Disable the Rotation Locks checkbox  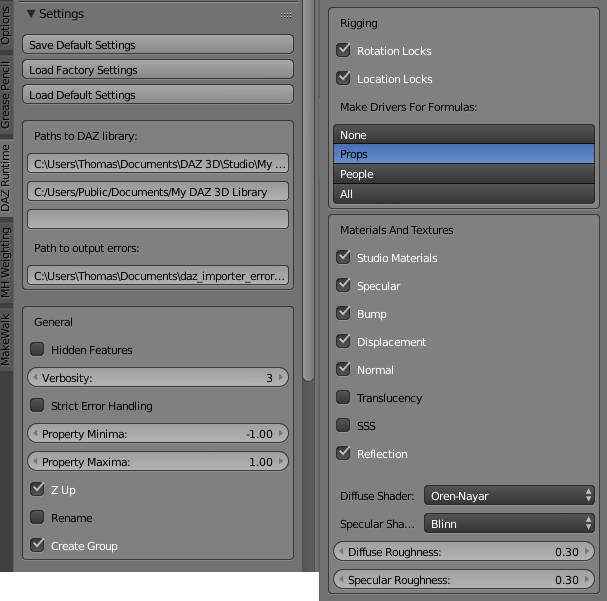(x=343, y=50)
